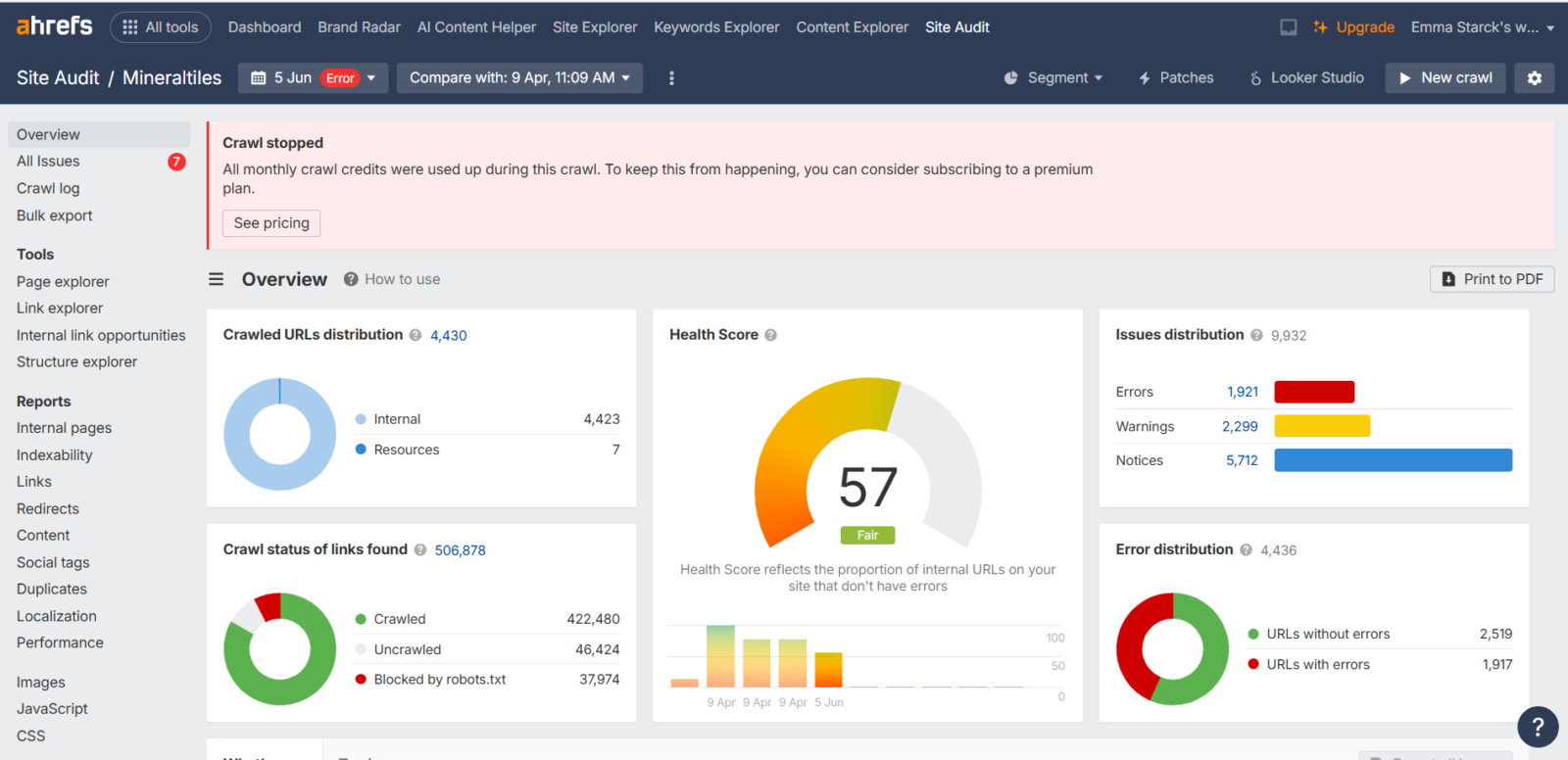Click help icon beside Error distribution

(1247, 550)
